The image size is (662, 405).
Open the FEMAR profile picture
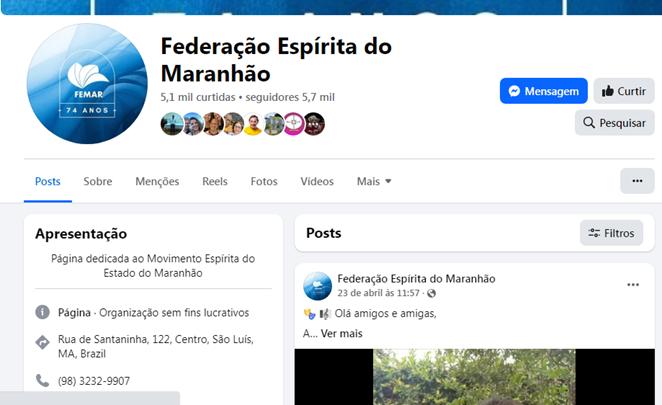(87, 83)
